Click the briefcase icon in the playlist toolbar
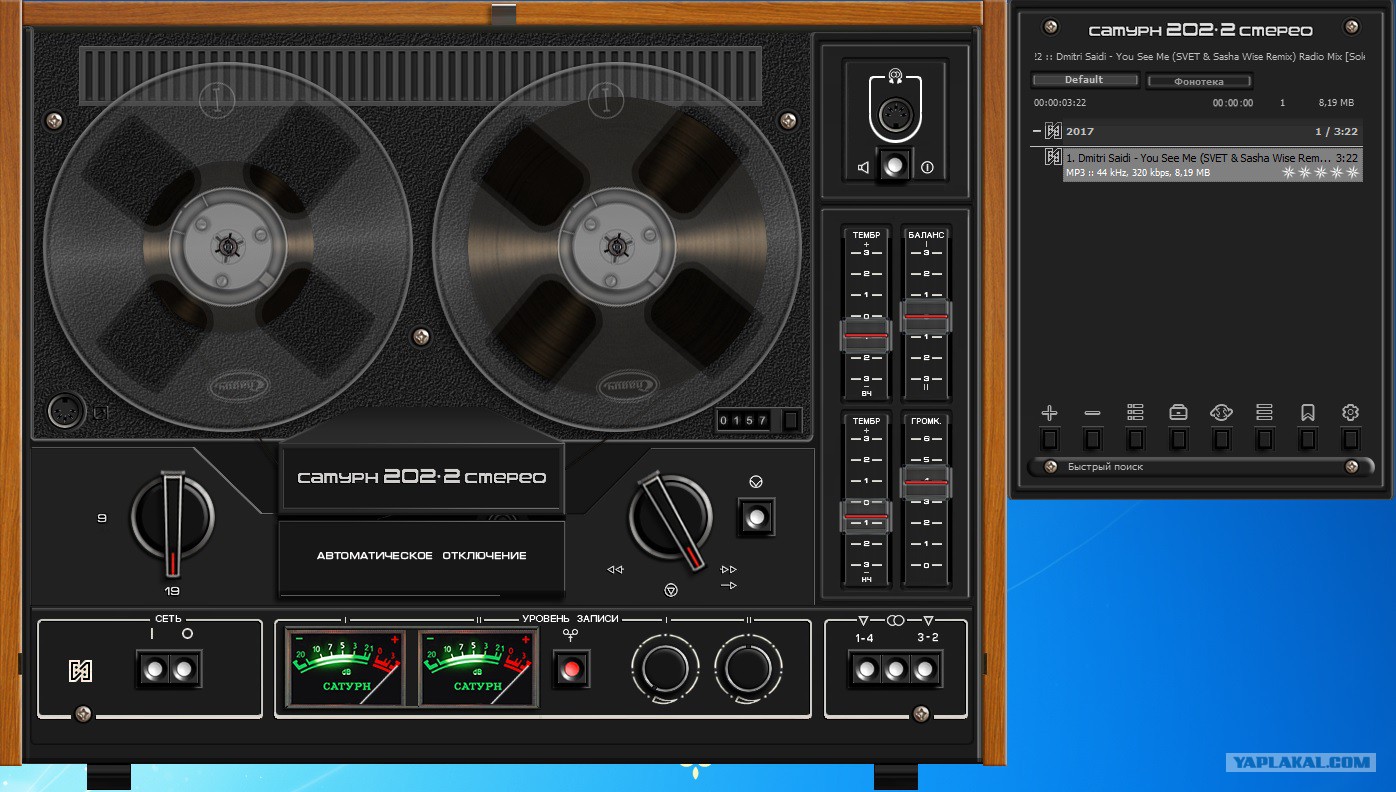 1178,413
